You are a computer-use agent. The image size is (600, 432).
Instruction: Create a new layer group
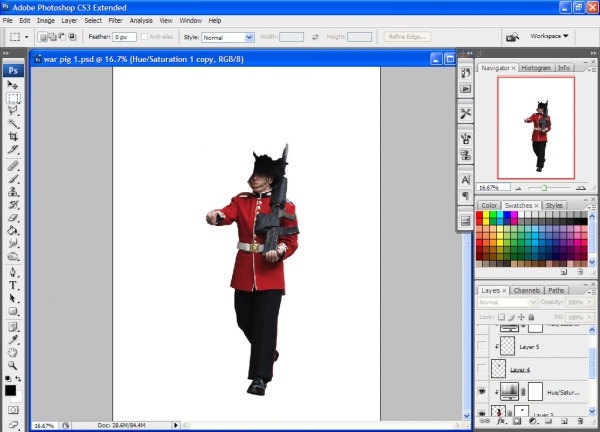coord(548,421)
